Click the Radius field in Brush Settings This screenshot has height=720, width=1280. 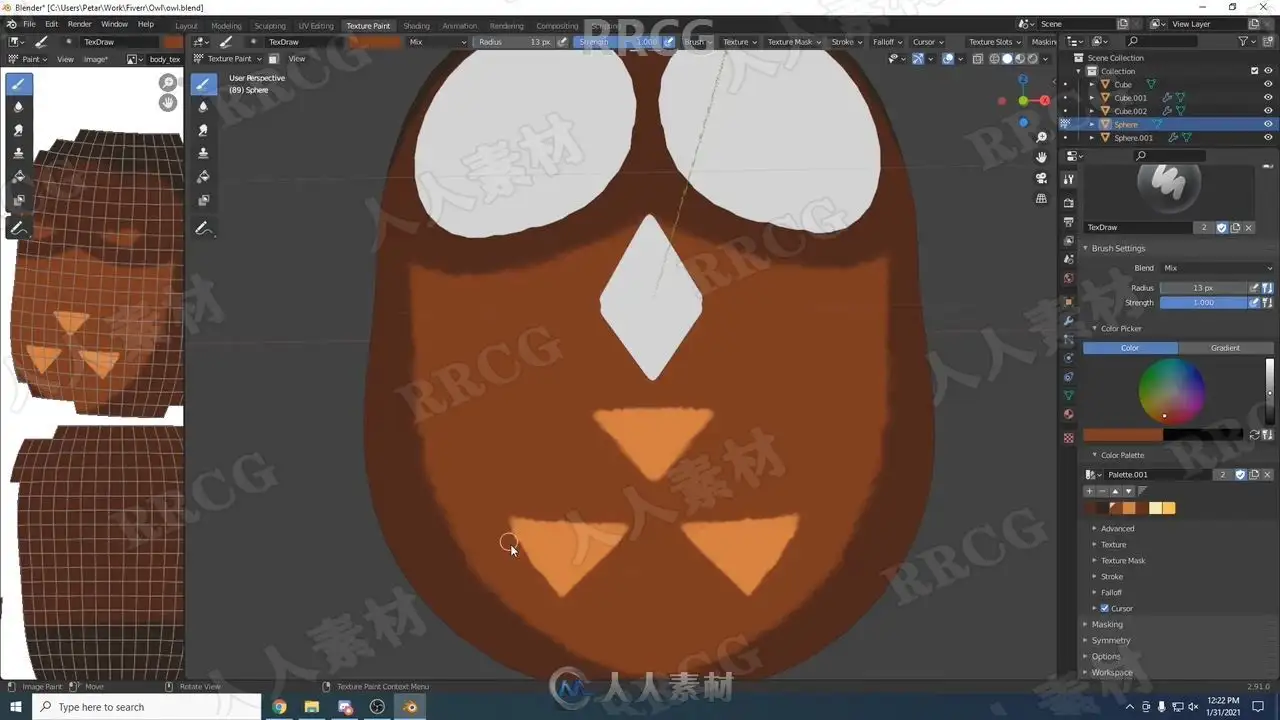coord(1203,288)
